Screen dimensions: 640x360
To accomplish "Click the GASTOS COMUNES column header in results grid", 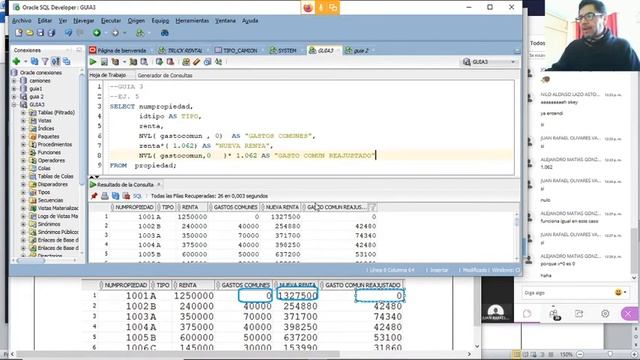I will point(235,207).
